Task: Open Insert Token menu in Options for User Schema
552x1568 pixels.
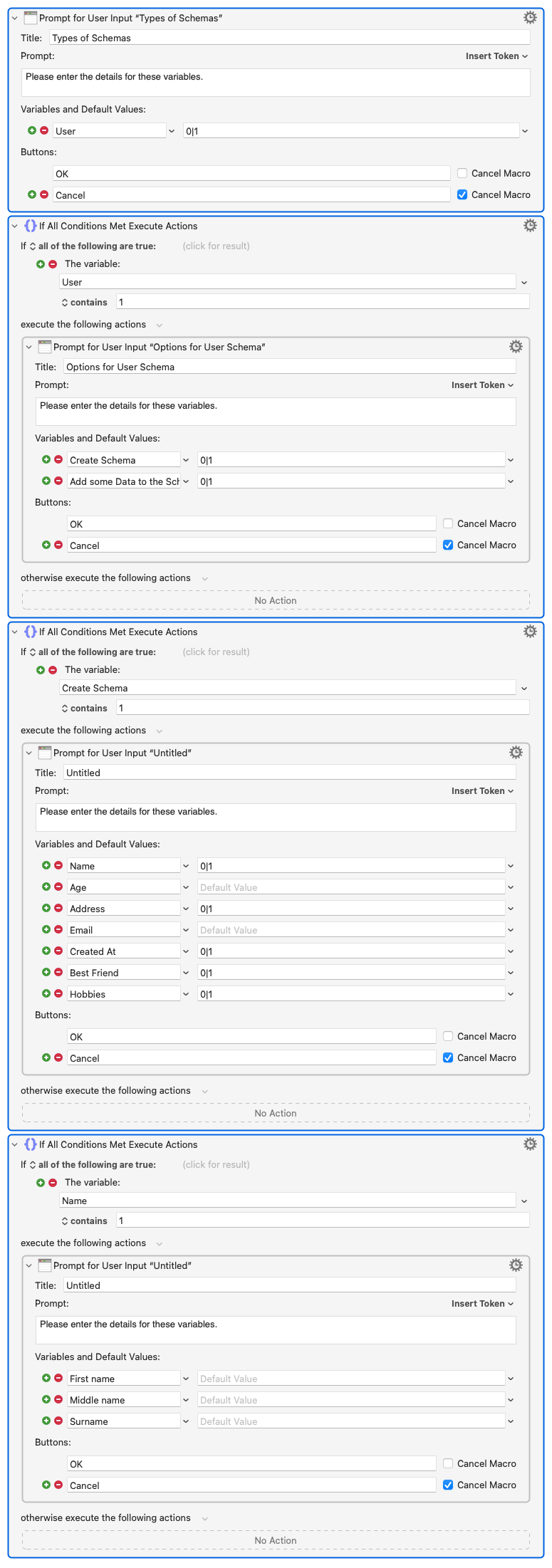Action: click(483, 385)
